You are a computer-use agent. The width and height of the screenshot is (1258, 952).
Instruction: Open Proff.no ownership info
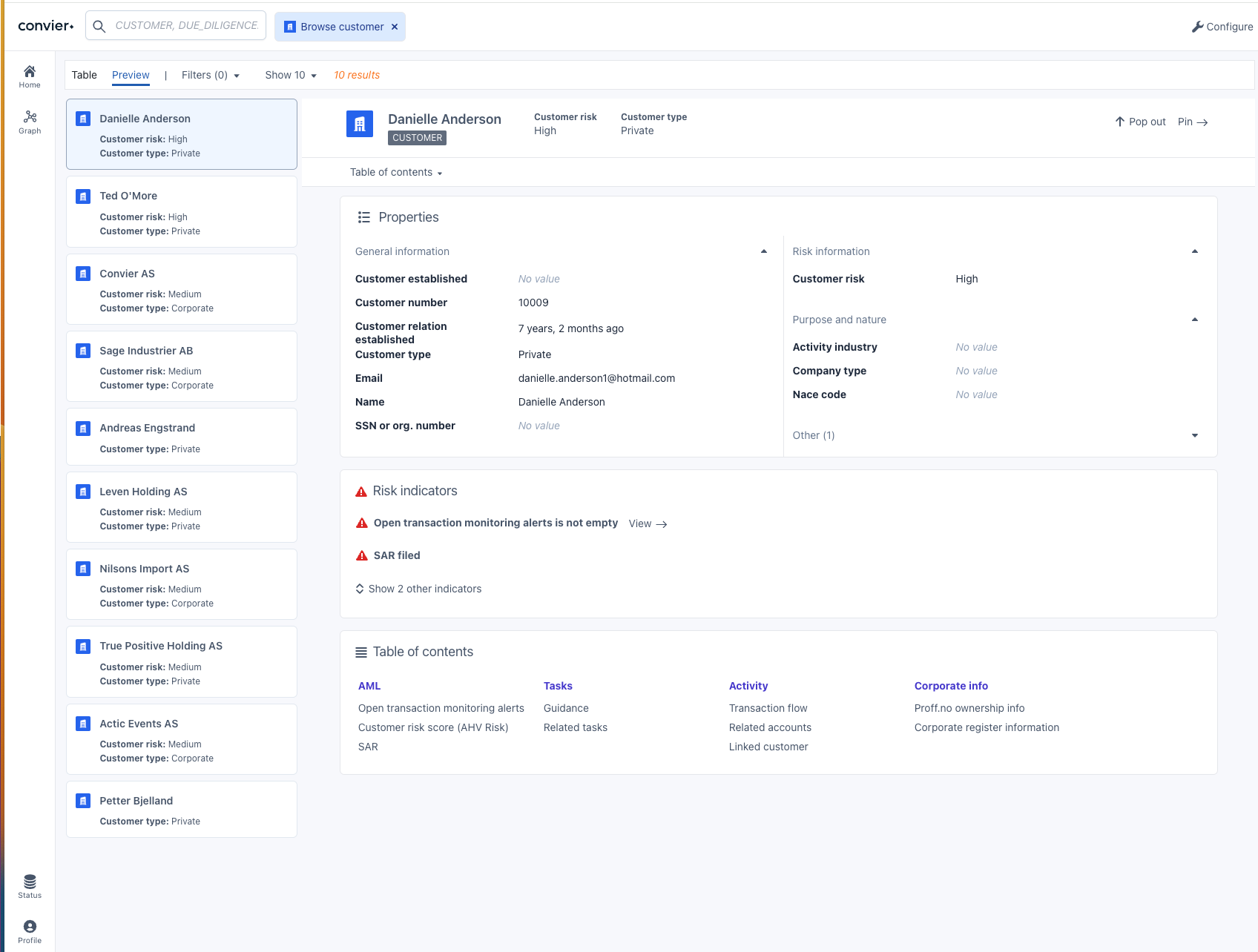click(969, 708)
